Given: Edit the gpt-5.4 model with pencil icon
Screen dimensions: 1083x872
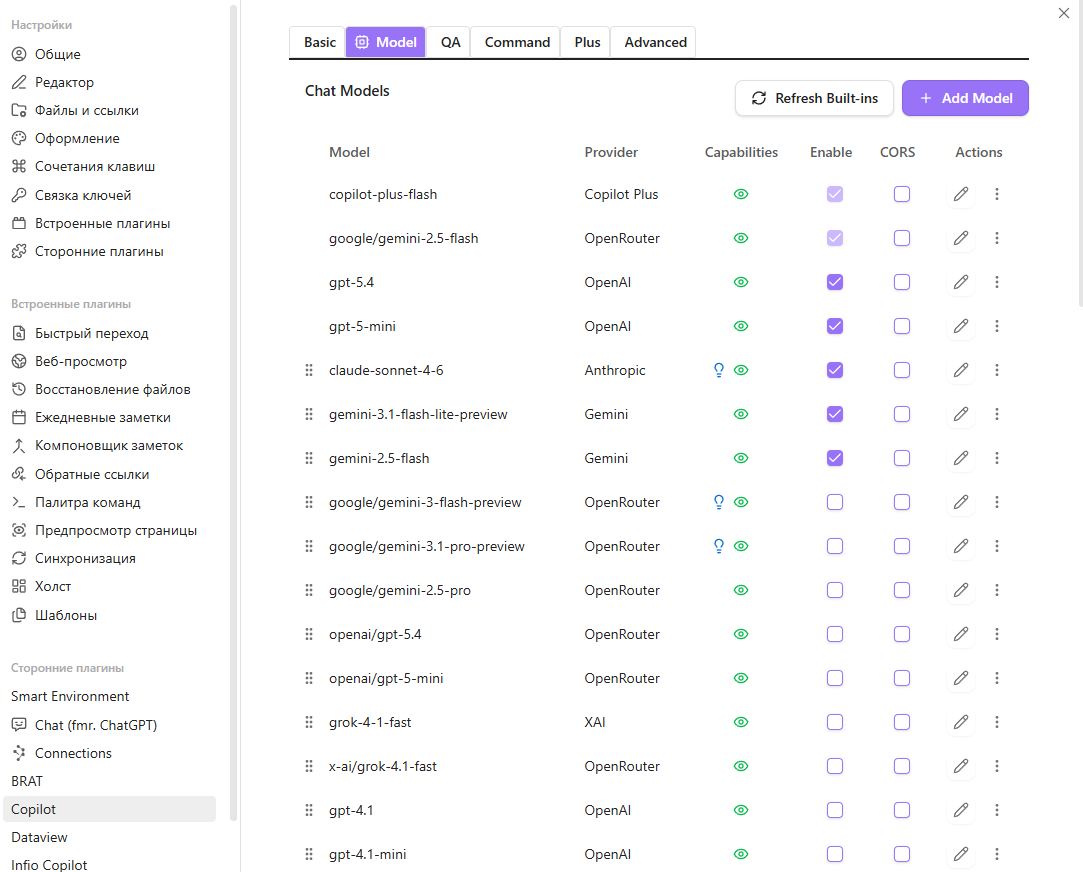Looking at the screenshot, I should coord(961,282).
